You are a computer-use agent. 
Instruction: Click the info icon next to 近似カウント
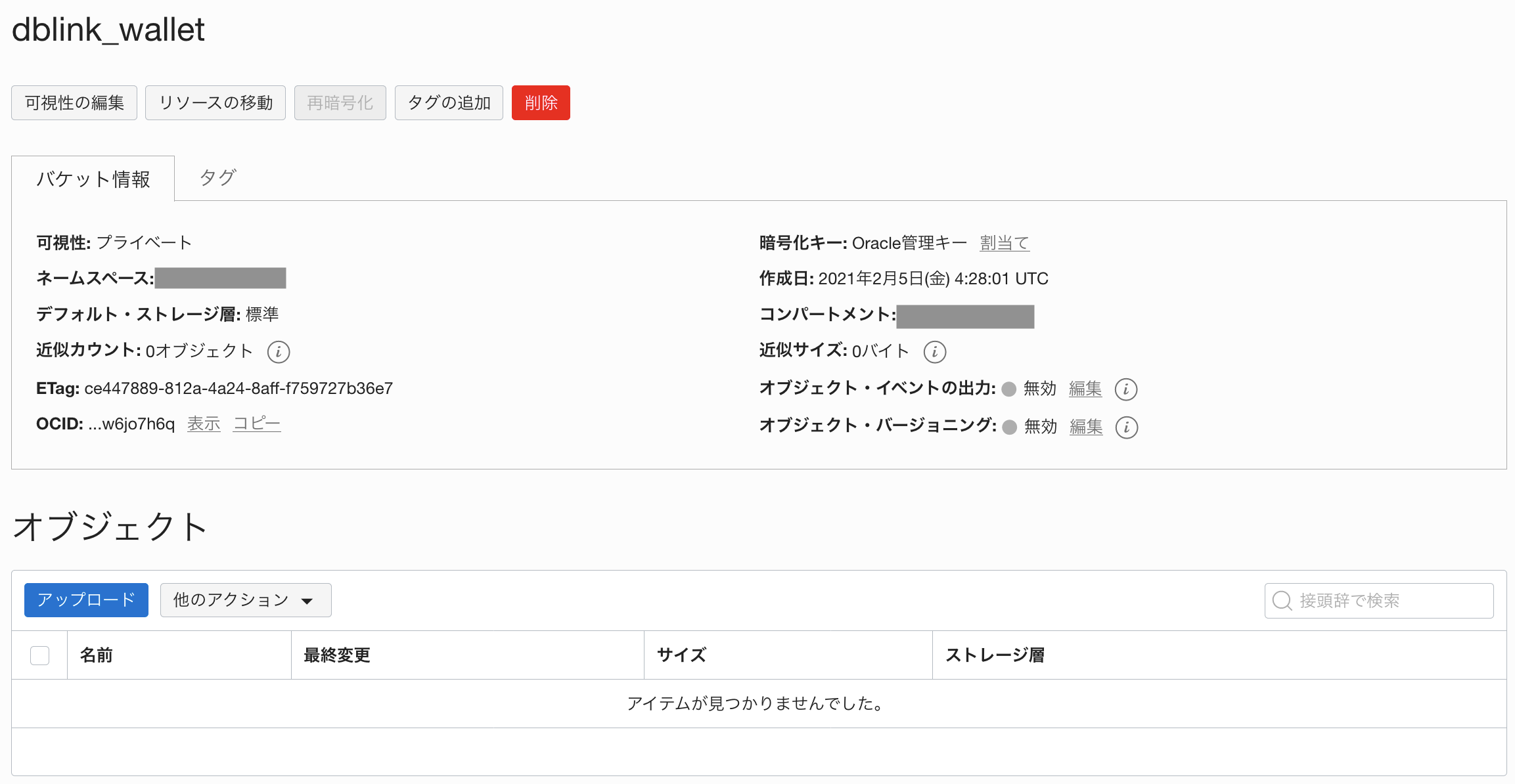pyautogui.click(x=279, y=352)
